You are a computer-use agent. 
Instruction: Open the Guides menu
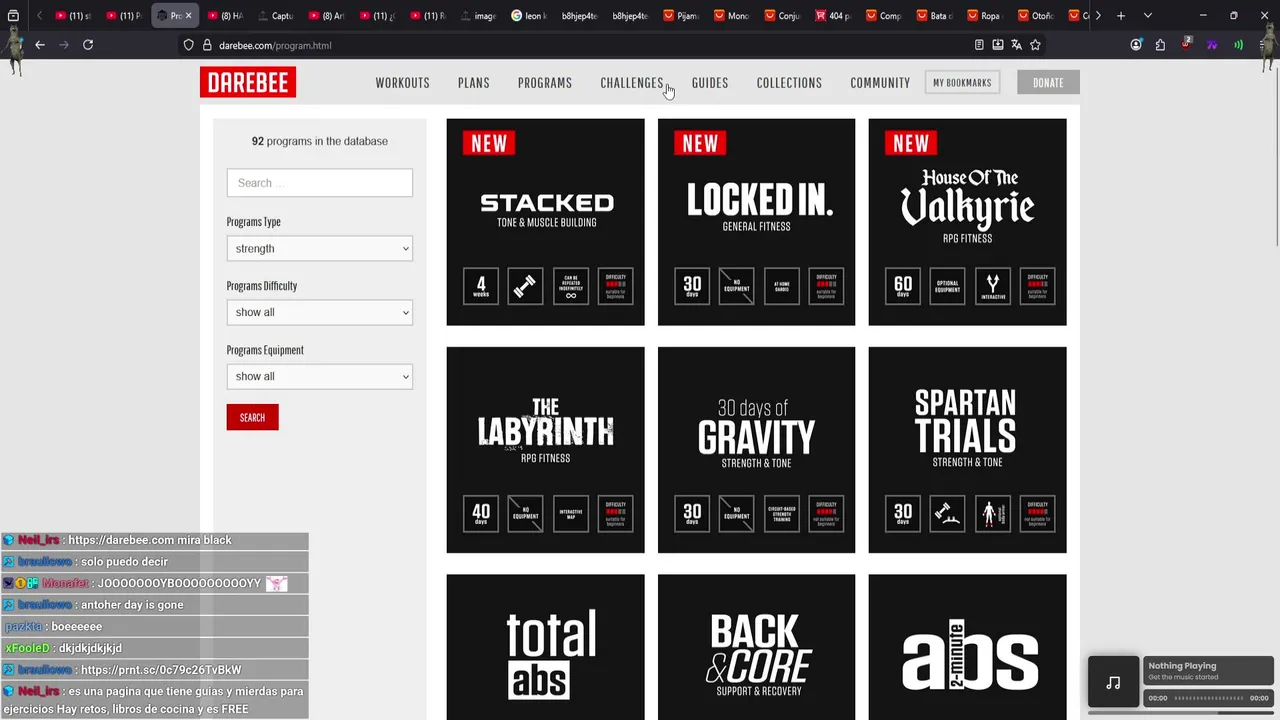710,83
